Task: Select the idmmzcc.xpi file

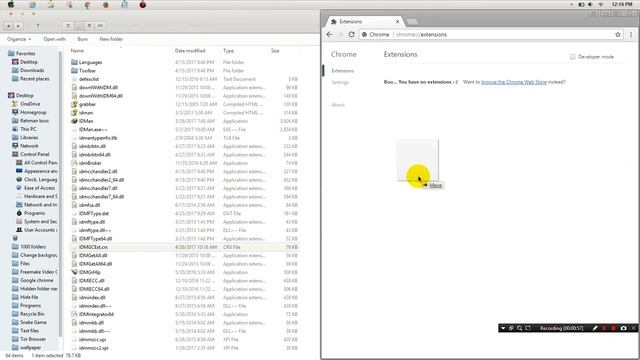Action: point(92,340)
